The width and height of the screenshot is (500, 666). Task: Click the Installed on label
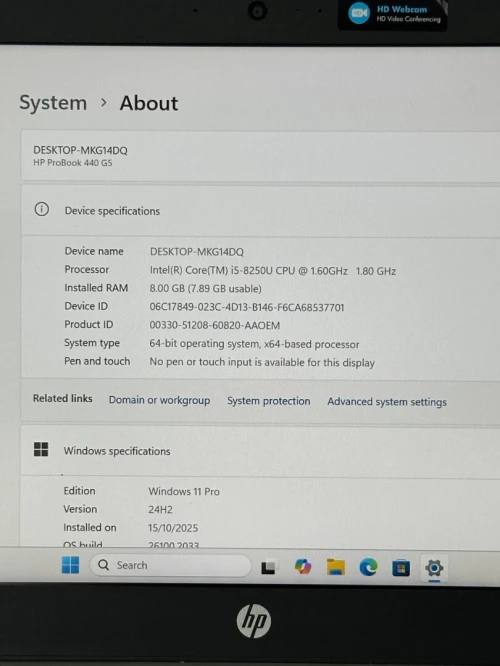pyautogui.click(x=90, y=528)
